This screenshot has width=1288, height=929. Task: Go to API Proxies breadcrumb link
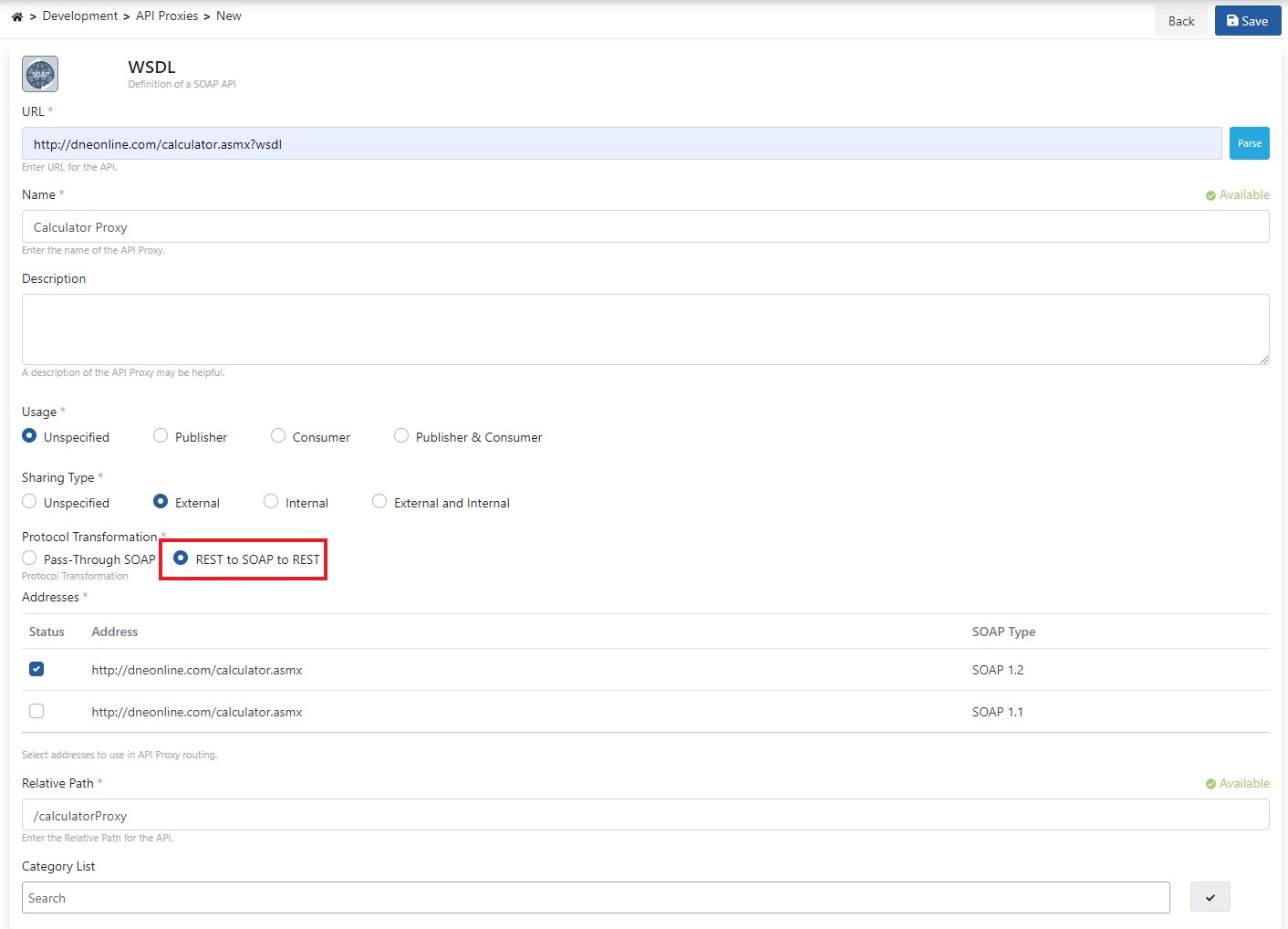point(167,16)
